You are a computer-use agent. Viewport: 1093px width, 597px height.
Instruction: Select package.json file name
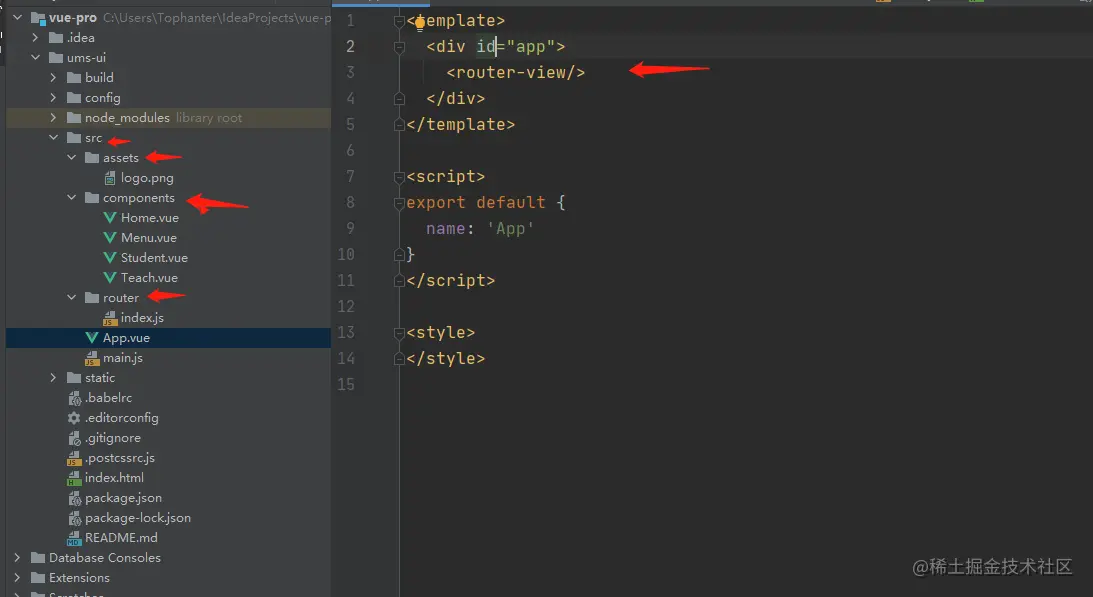(123, 498)
